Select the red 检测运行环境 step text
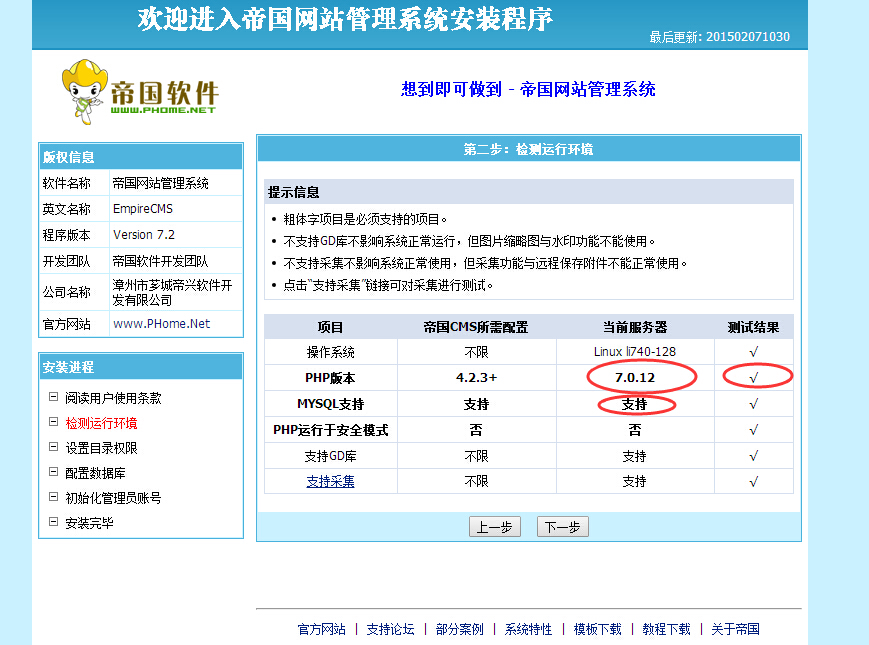The image size is (869, 645). [x=101, y=423]
